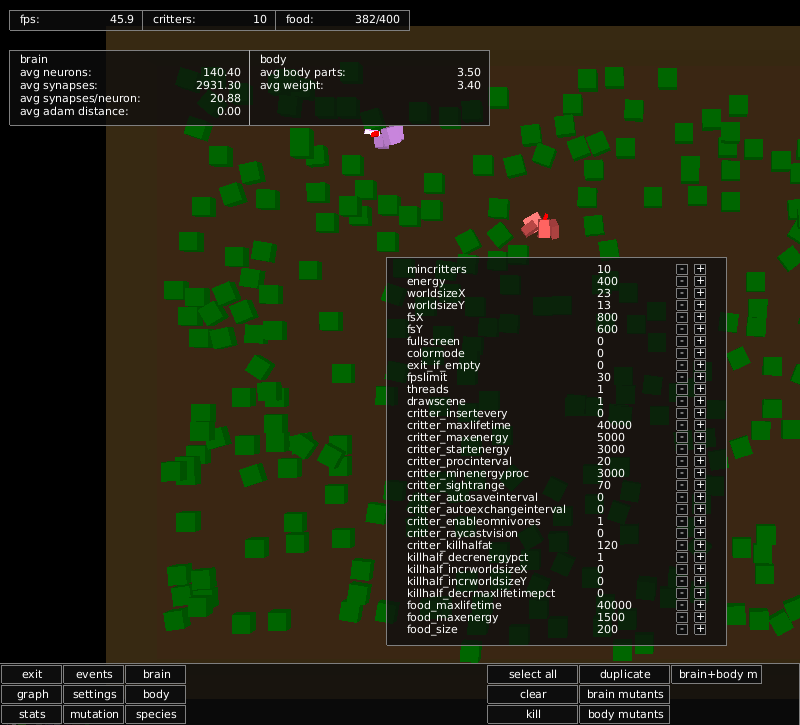Toggle the settings panel button
The width and height of the screenshot is (800, 725).
click(x=94, y=694)
